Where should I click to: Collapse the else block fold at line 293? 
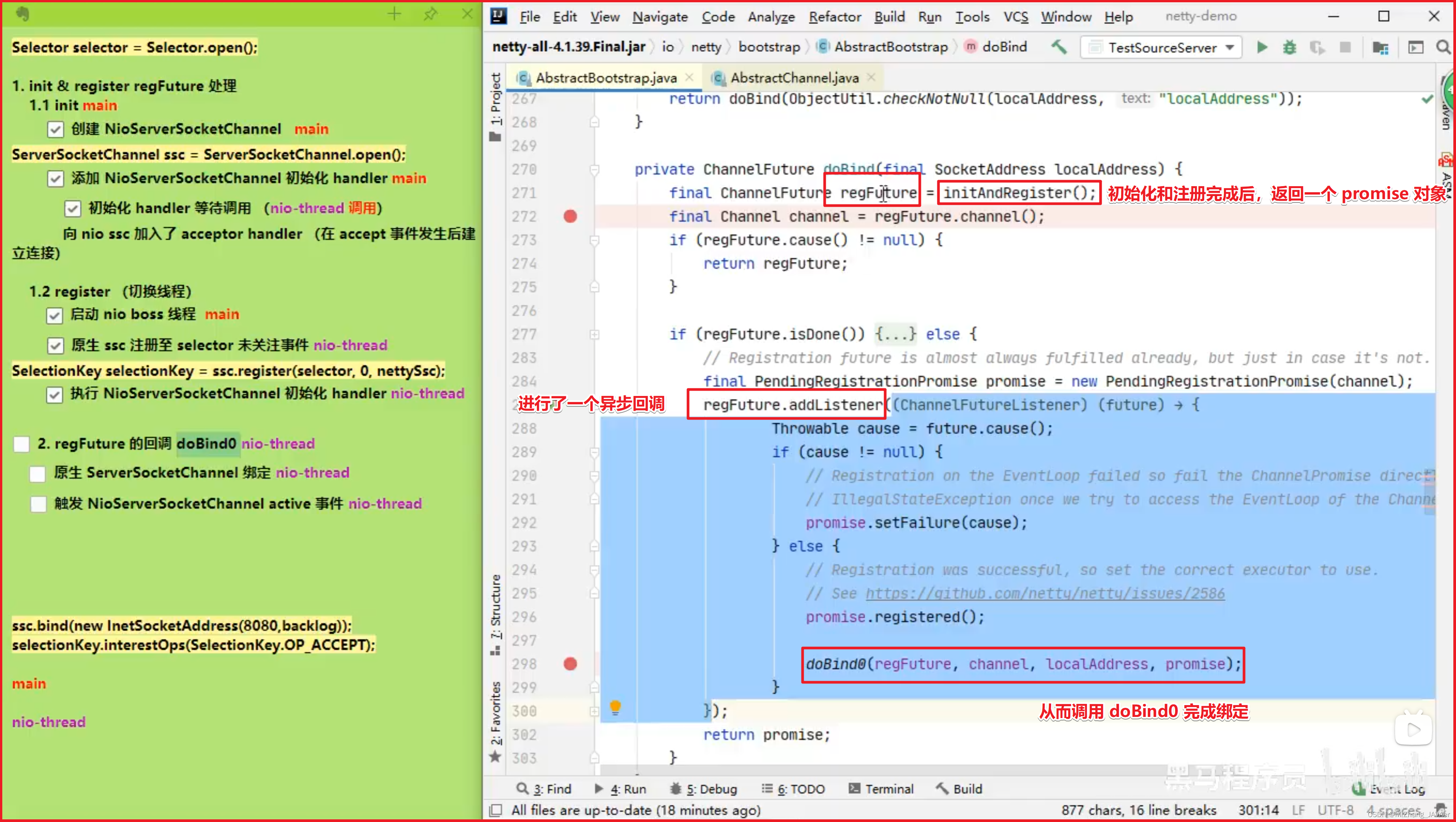tap(594, 547)
